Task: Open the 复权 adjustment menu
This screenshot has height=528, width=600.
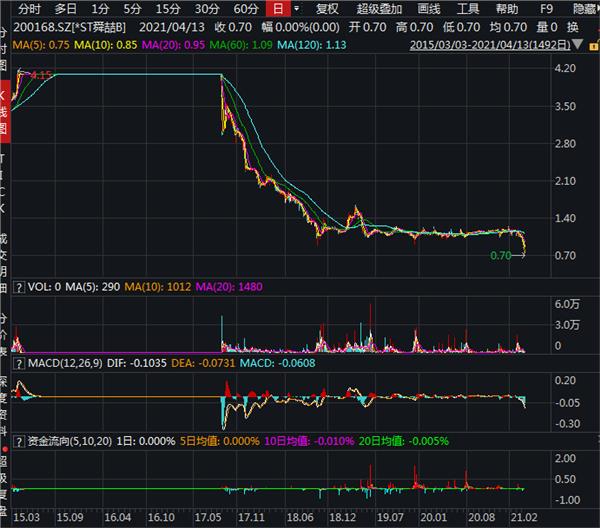Action: coord(327,8)
